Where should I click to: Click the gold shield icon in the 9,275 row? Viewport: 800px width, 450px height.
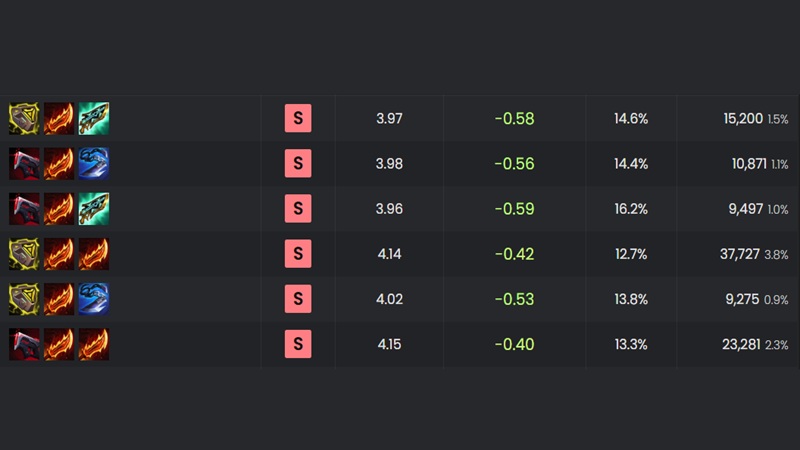click(24, 299)
